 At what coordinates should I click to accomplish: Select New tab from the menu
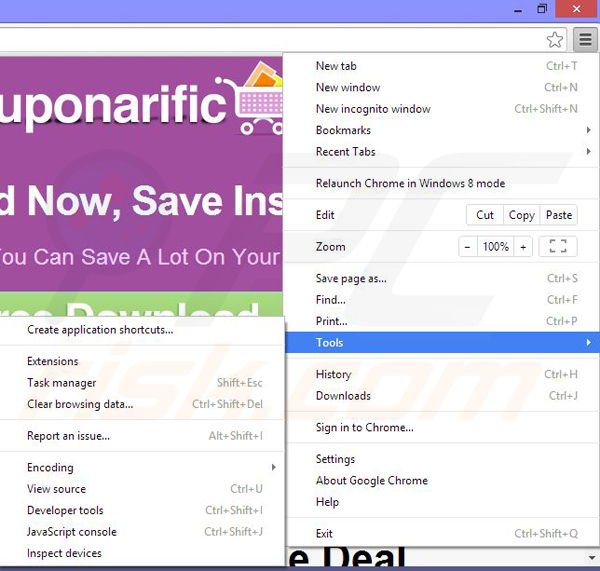[x=442, y=66]
